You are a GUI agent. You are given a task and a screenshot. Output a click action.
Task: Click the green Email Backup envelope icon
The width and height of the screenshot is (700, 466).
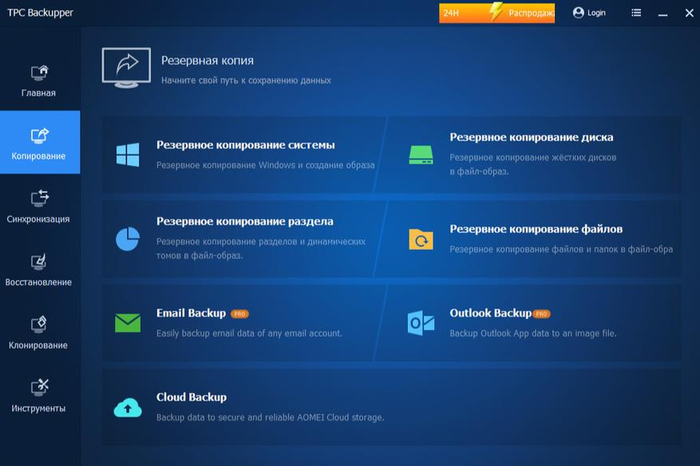127,322
